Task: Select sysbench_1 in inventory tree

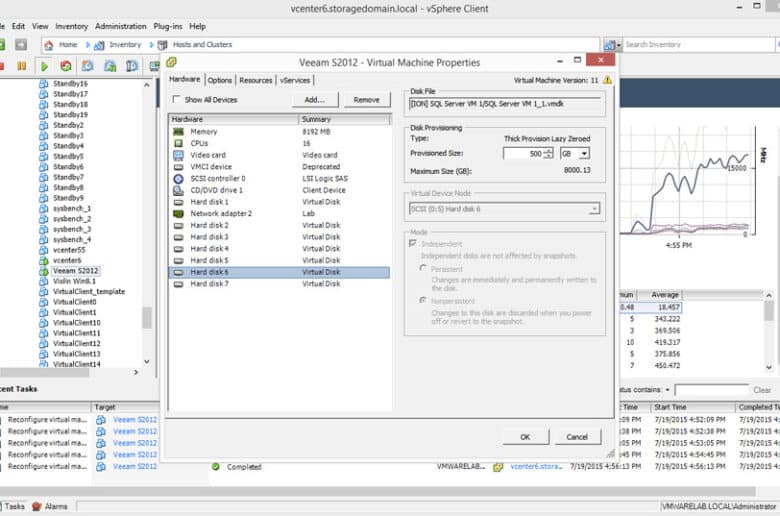Action: (x=72, y=208)
